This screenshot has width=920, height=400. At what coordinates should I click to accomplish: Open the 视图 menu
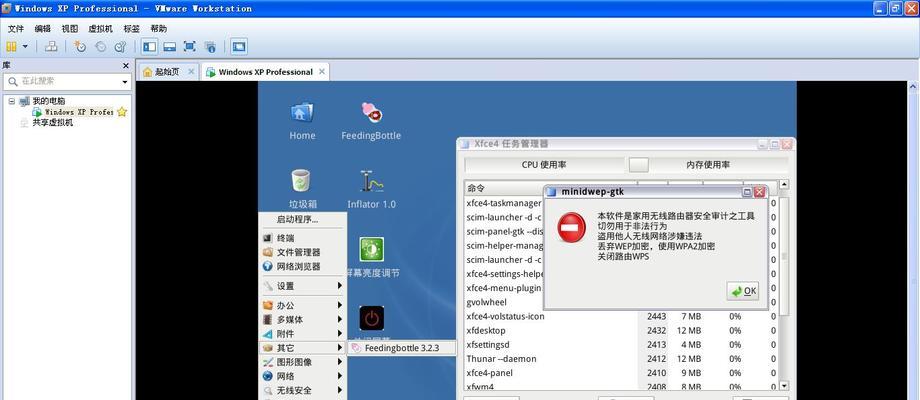tap(70, 28)
